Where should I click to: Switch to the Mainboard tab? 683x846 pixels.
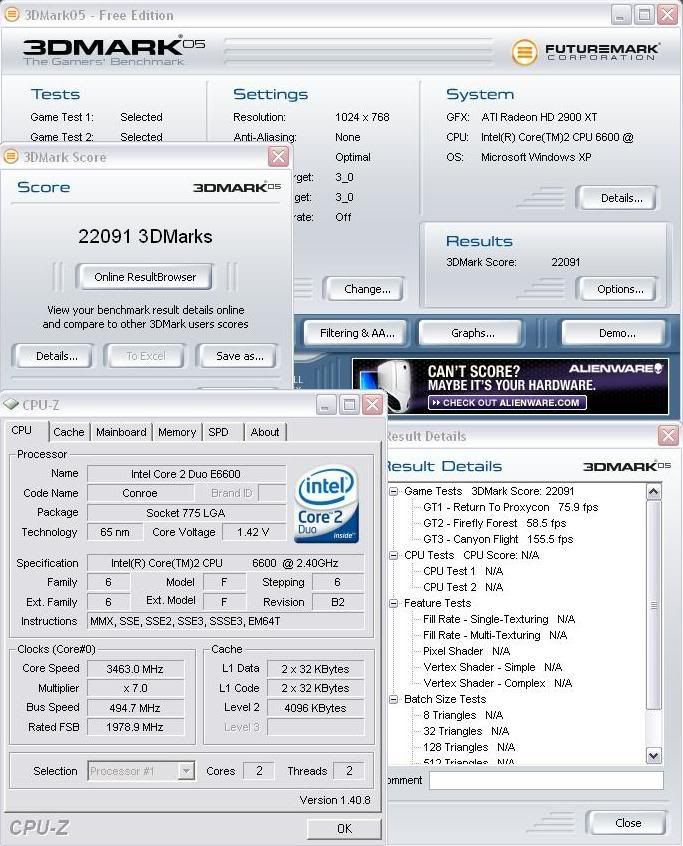pyautogui.click(x=121, y=432)
